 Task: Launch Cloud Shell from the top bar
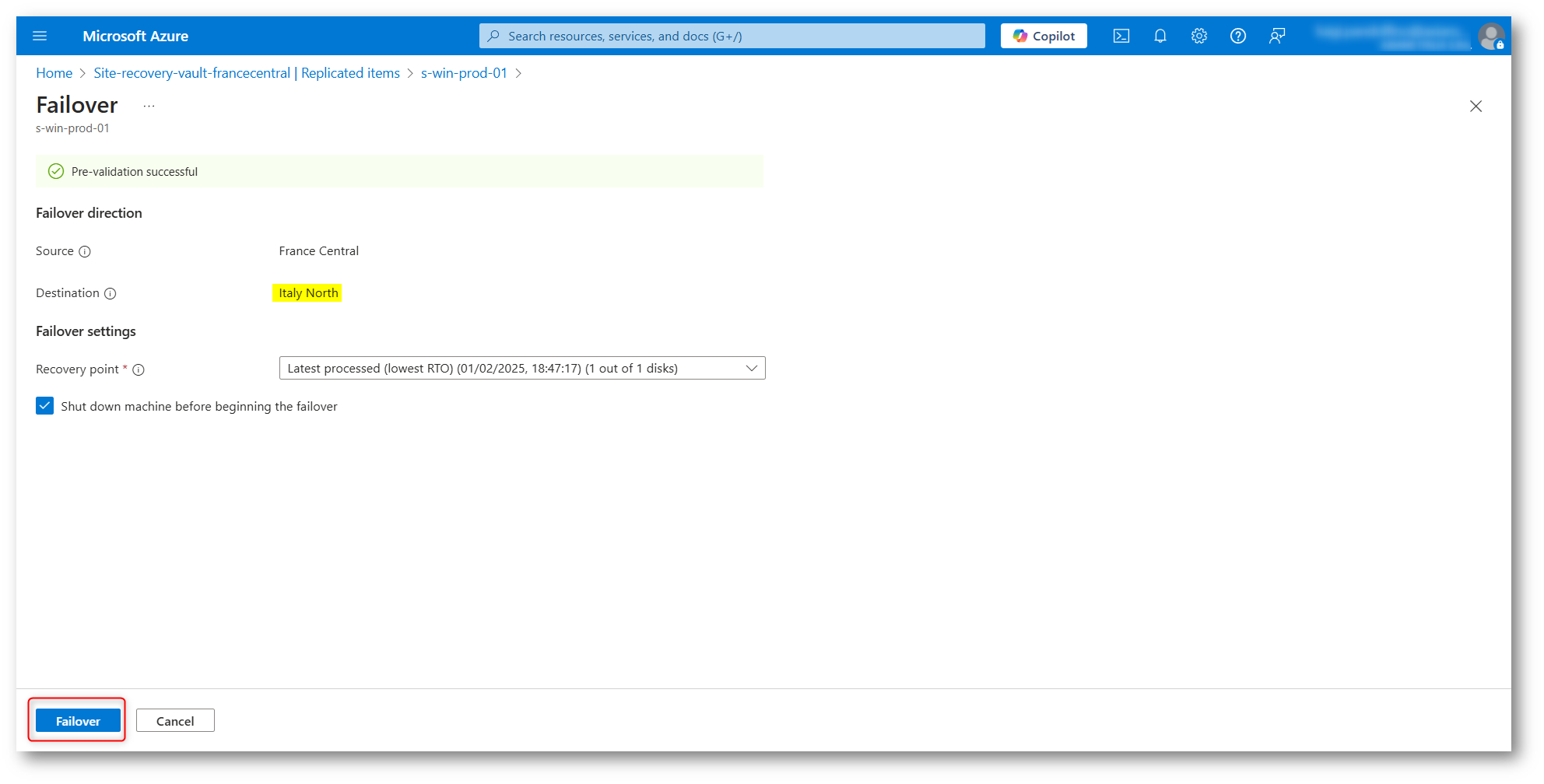[1121, 36]
